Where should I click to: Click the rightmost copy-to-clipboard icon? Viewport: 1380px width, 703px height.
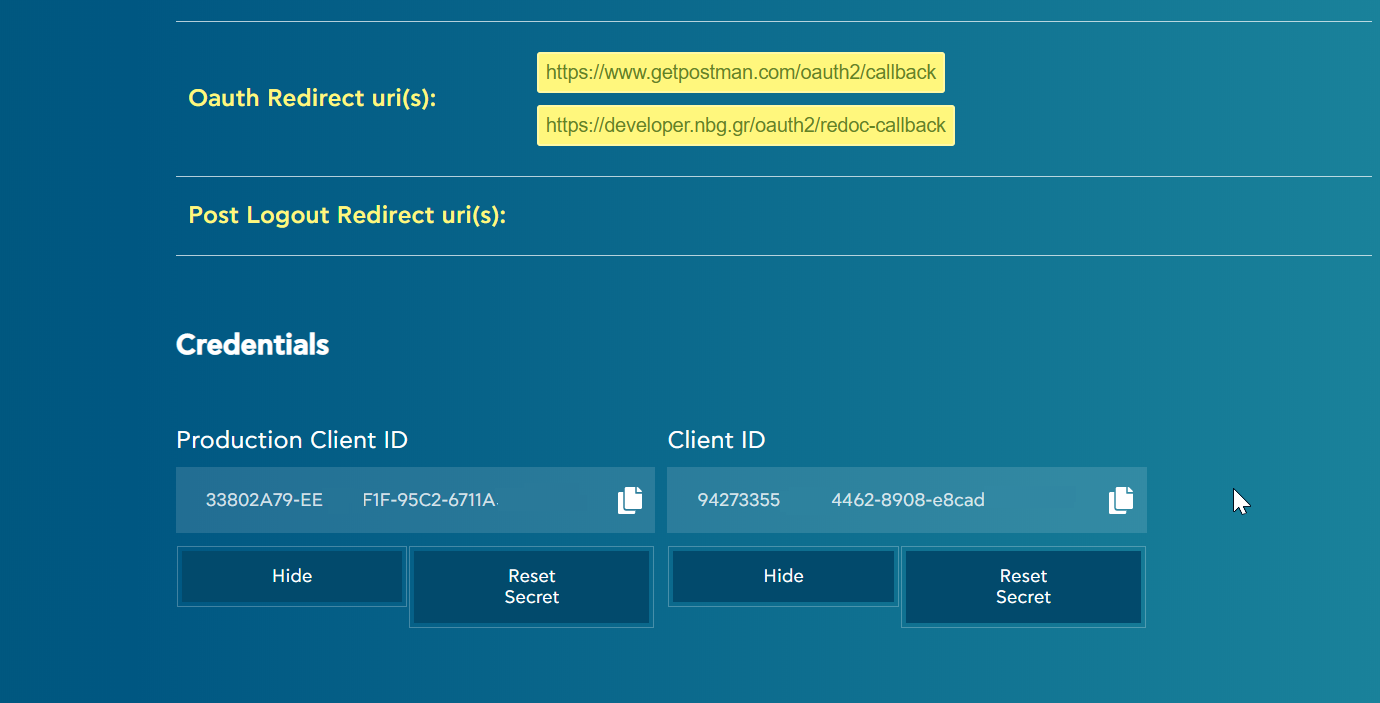(x=1120, y=500)
